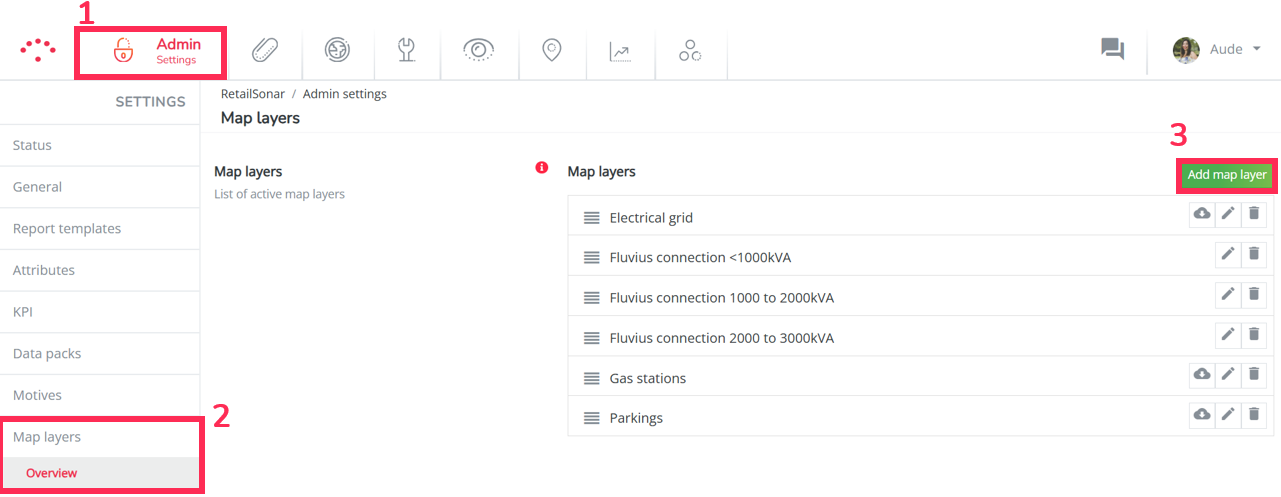
Task: Open the Admin Settings lock icon
Action: pos(123,50)
